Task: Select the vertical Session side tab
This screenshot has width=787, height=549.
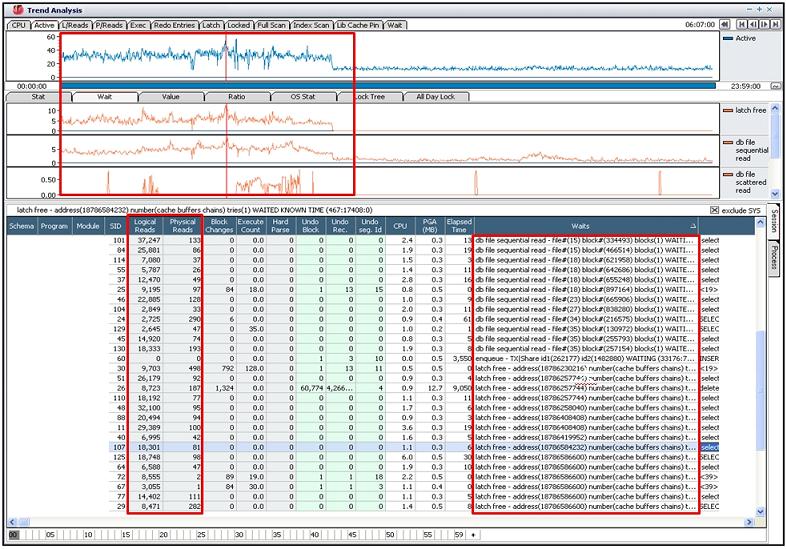Action: (774, 221)
